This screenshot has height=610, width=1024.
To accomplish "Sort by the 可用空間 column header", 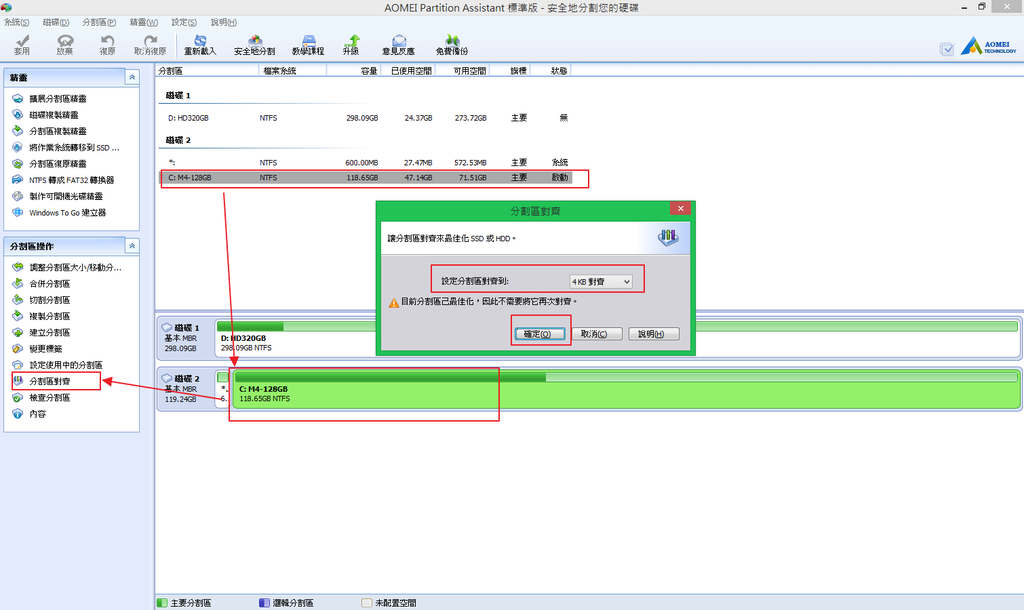I will coord(463,71).
